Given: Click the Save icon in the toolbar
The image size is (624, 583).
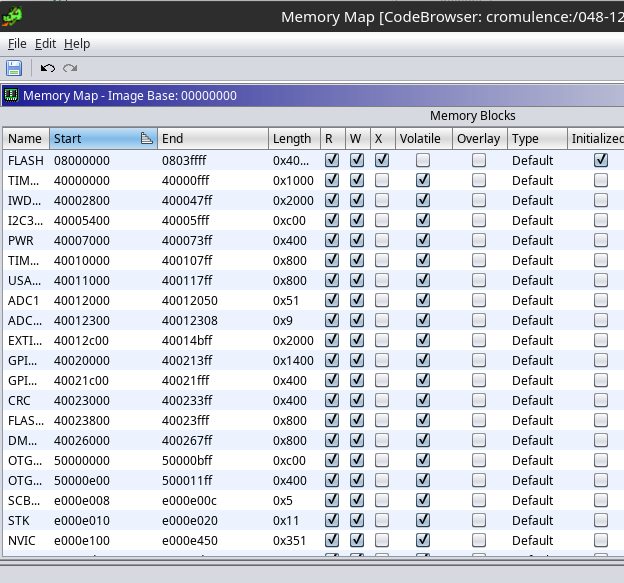Looking at the screenshot, I should [x=14, y=68].
